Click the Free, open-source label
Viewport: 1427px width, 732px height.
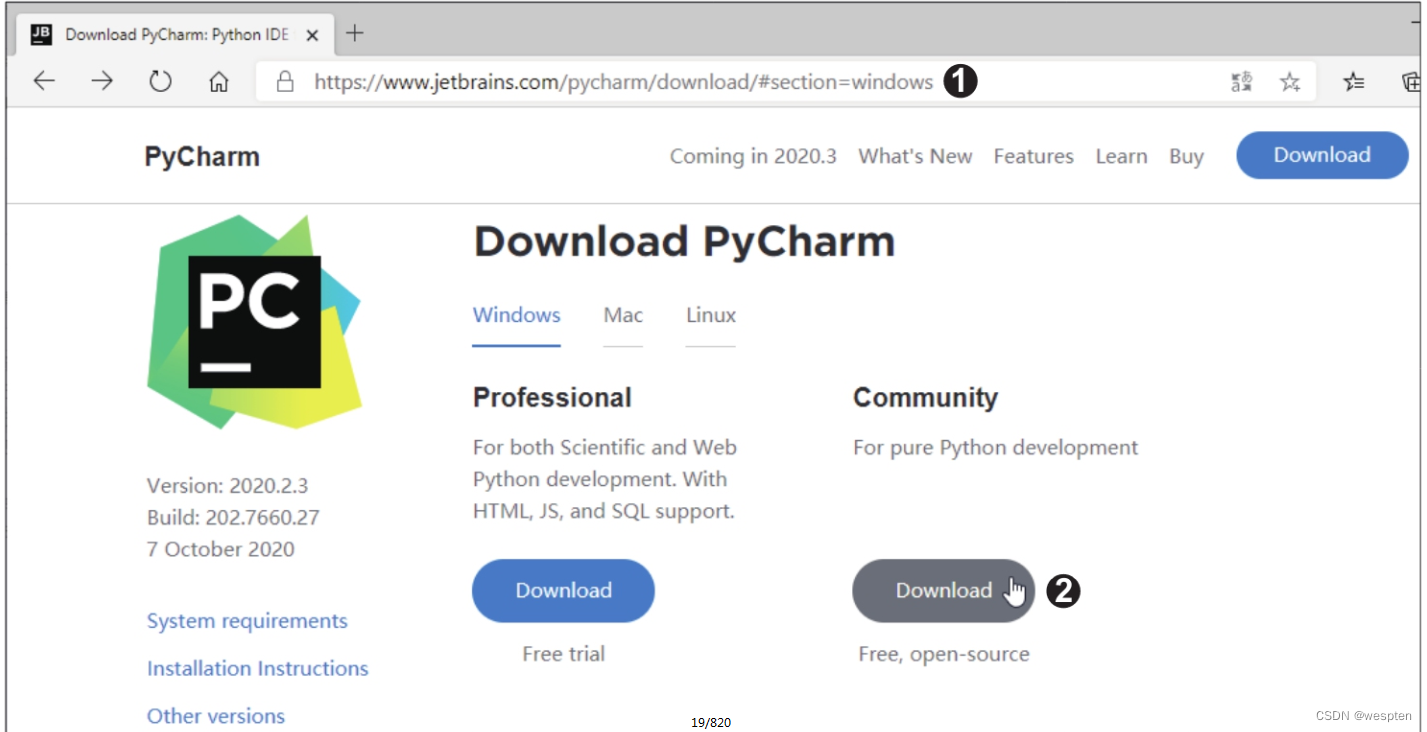943,654
